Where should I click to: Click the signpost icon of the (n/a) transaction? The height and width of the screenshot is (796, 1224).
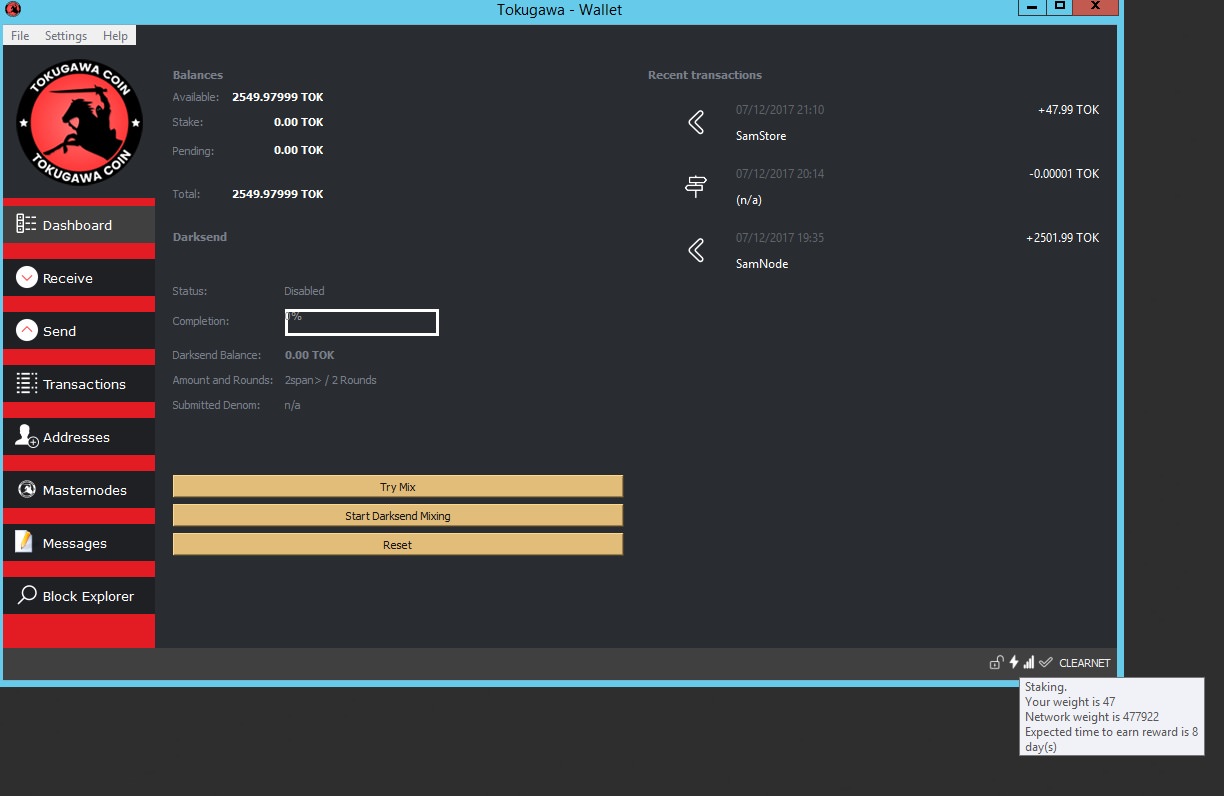click(x=696, y=186)
